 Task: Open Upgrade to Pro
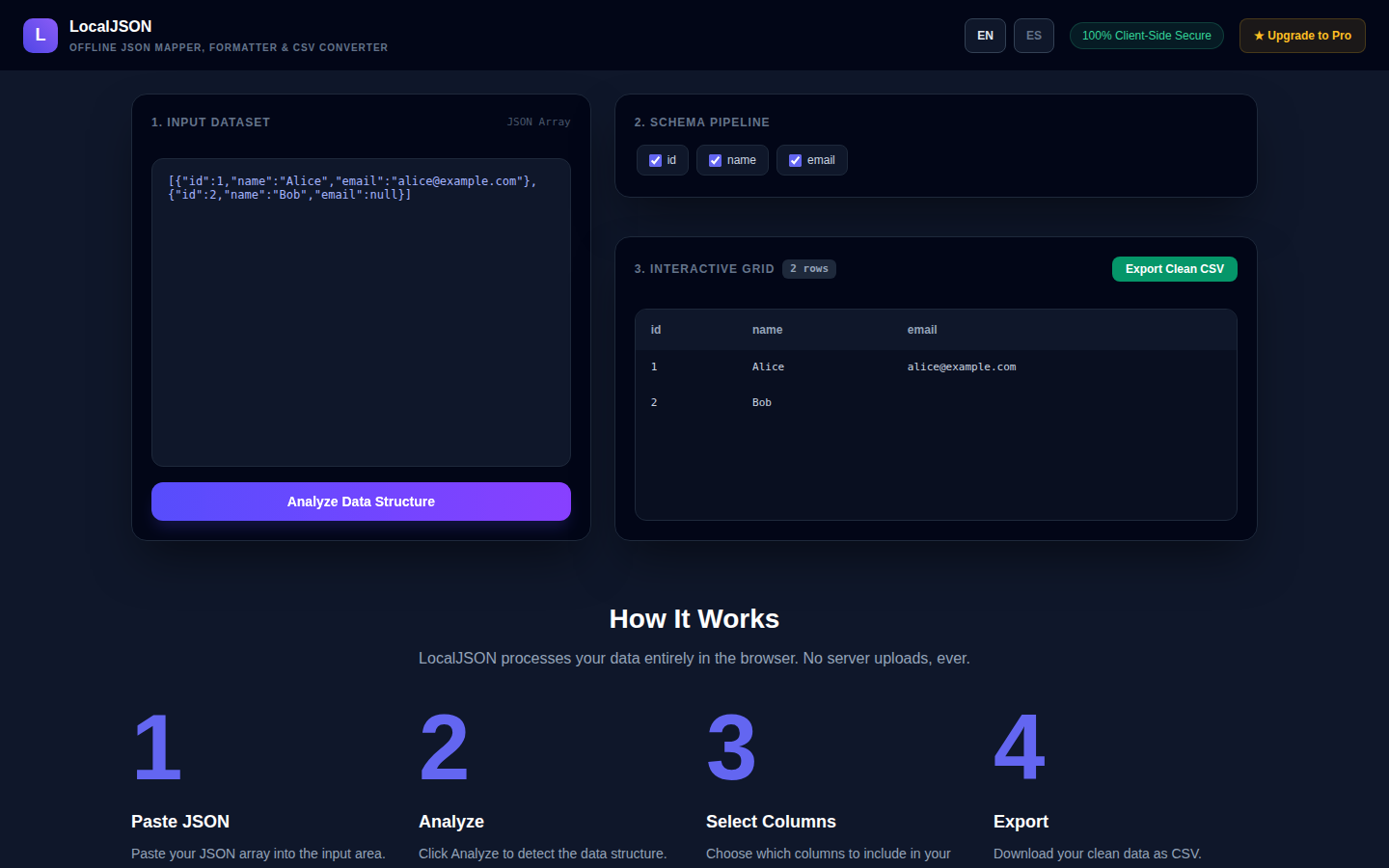(1302, 36)
